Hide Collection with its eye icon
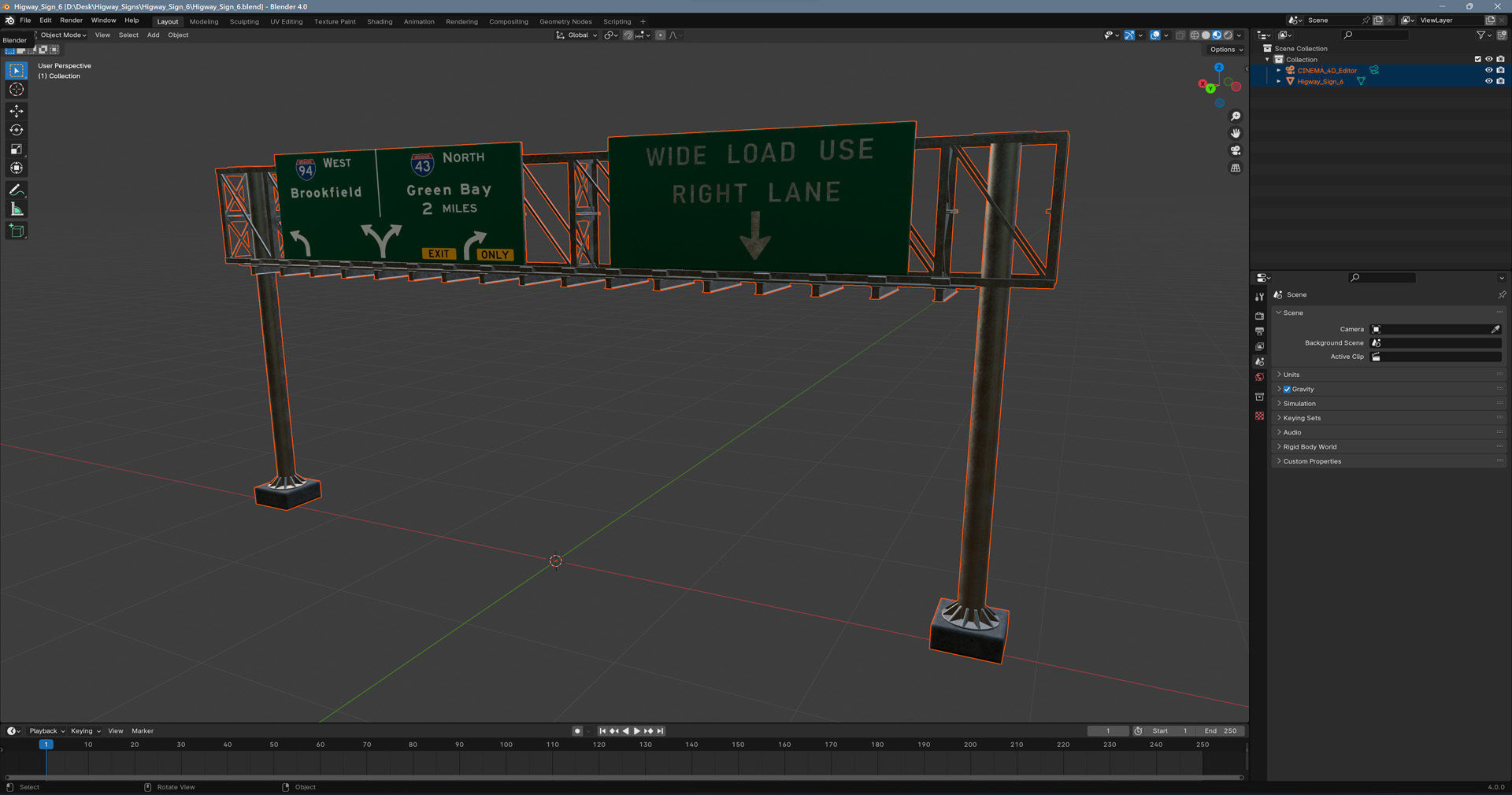This screenshot has width=1512, height=795. point(1488,59)
